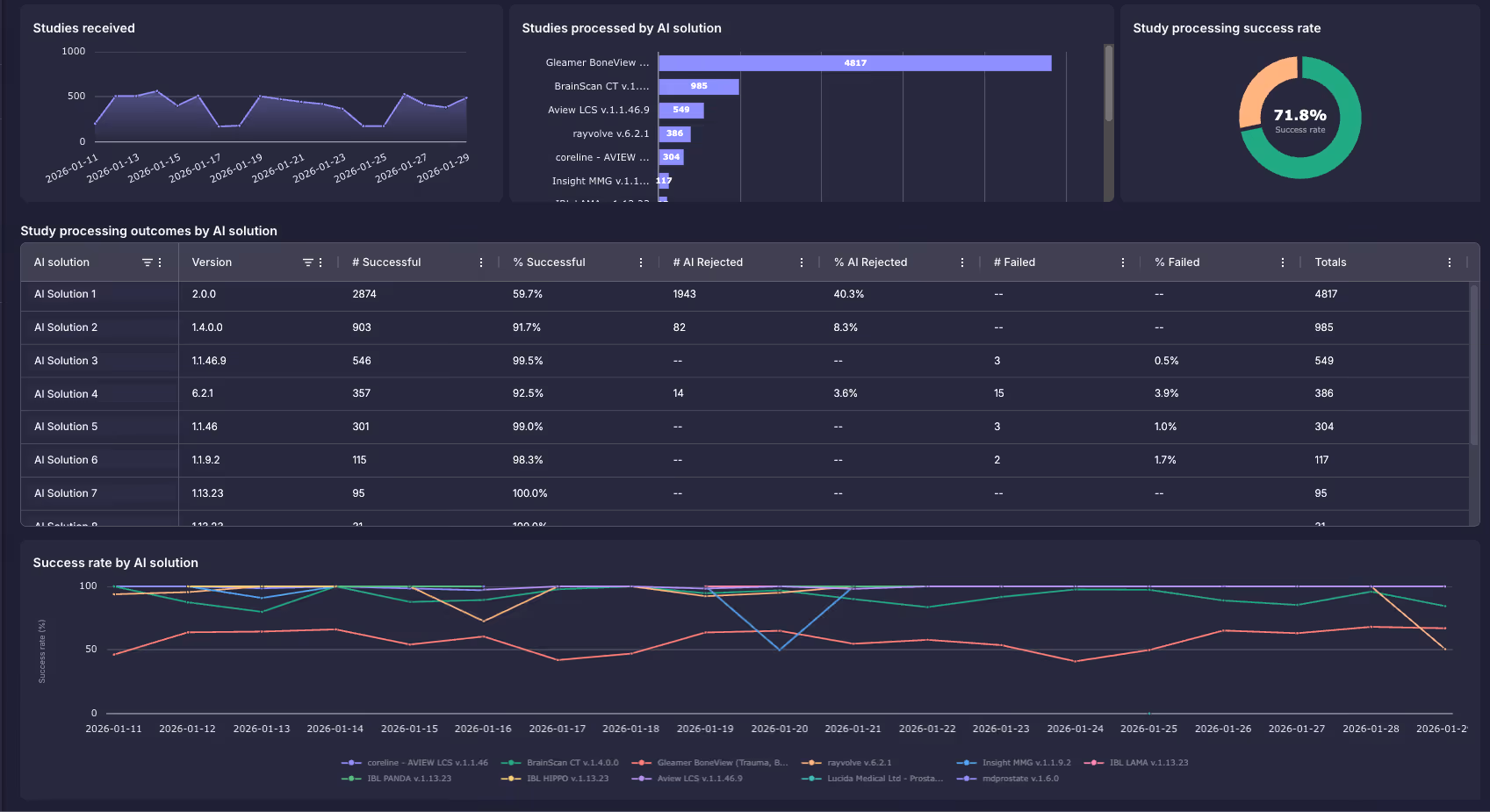Screen dimensions: 1490x812
Task: Sort by the # Successful header label
Action: click(x=386, y=262)
